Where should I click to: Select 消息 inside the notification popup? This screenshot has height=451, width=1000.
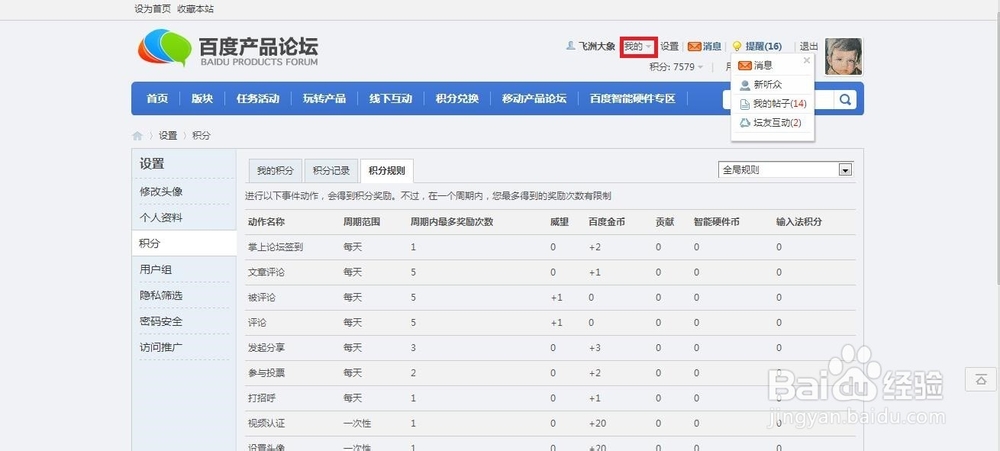[x=756, y=66]
